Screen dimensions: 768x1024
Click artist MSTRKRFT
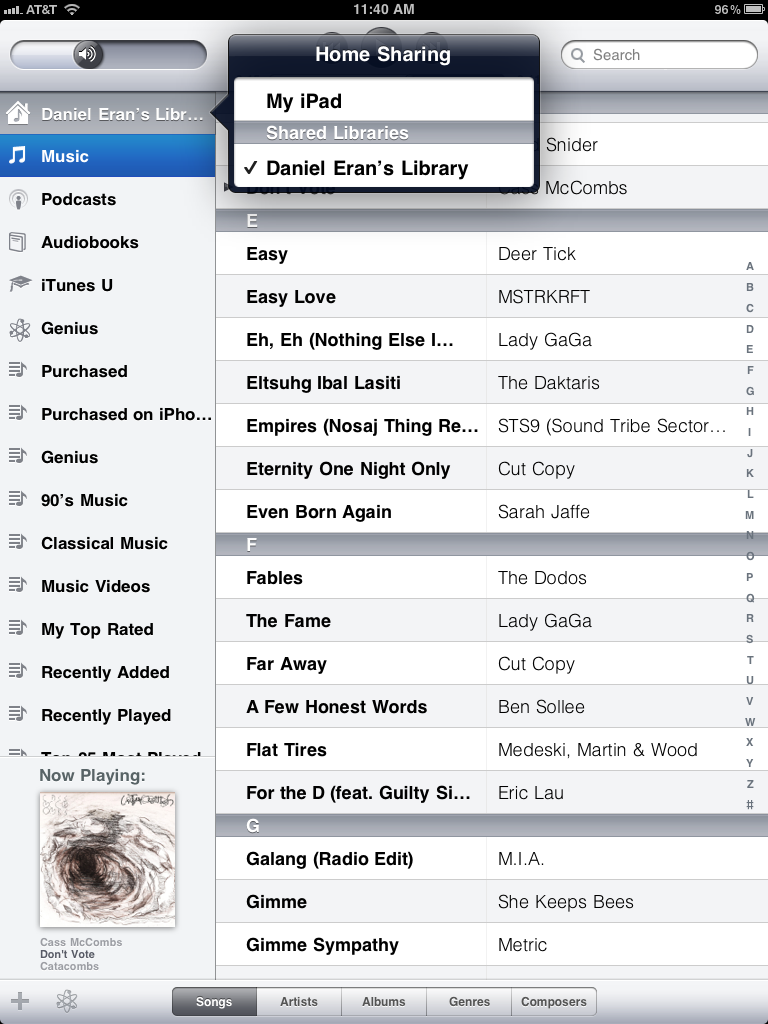(x=543, y=296)
